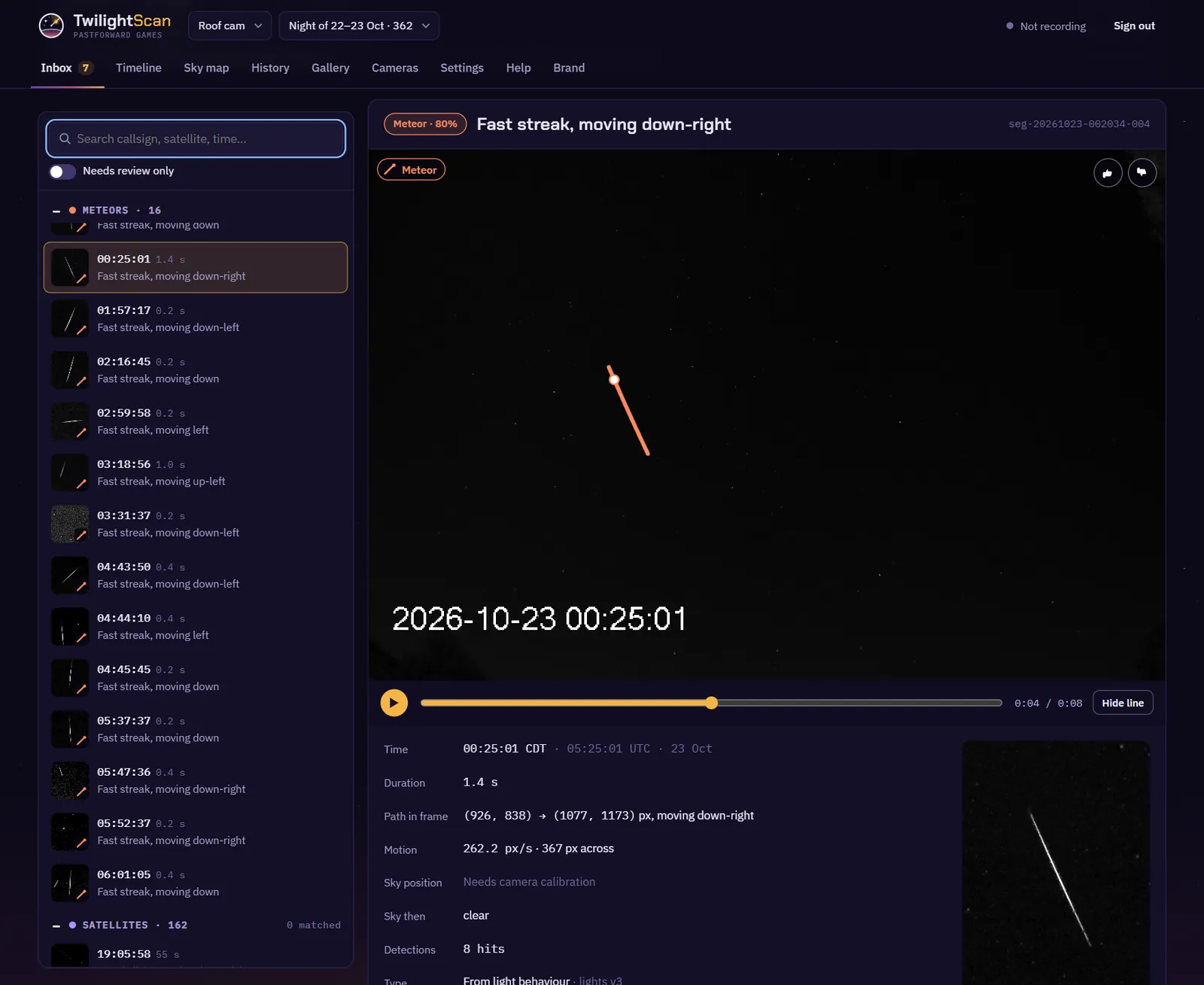Open thumbnail of the 02:16:45 meteor
The width and height of the screenshot is (1204, 985).
pos(70,370)
